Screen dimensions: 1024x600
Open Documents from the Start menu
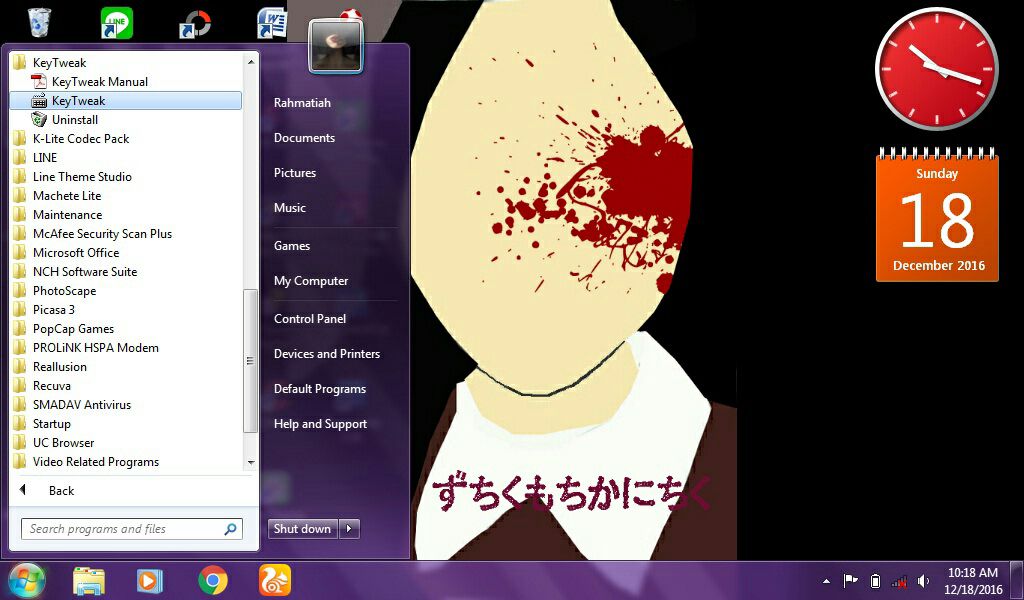(304, 138)
